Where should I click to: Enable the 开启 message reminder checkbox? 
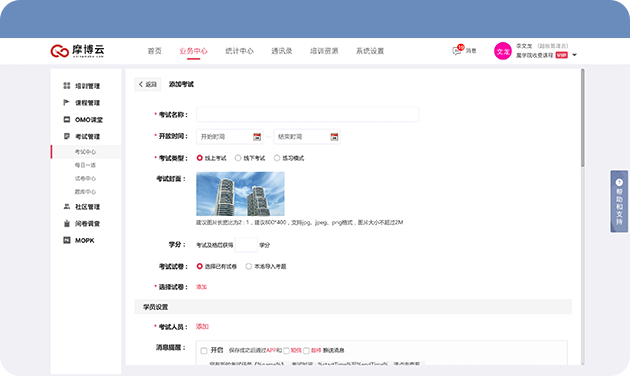(x=204, y=351)
